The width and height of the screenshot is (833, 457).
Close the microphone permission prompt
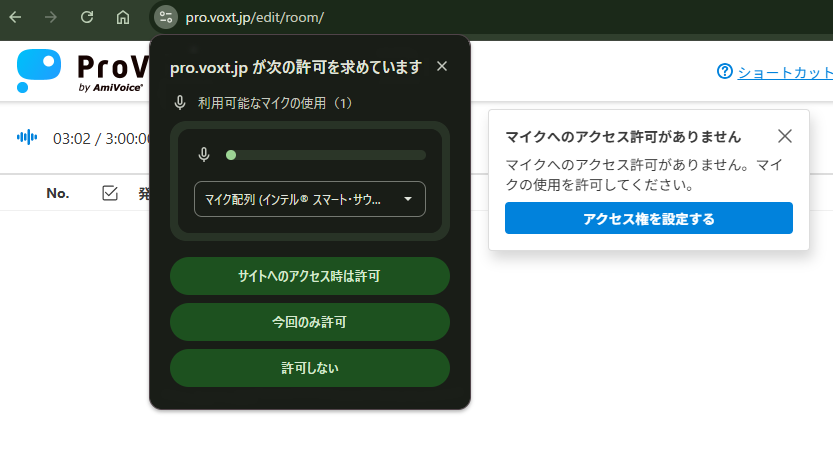[442, 66]
